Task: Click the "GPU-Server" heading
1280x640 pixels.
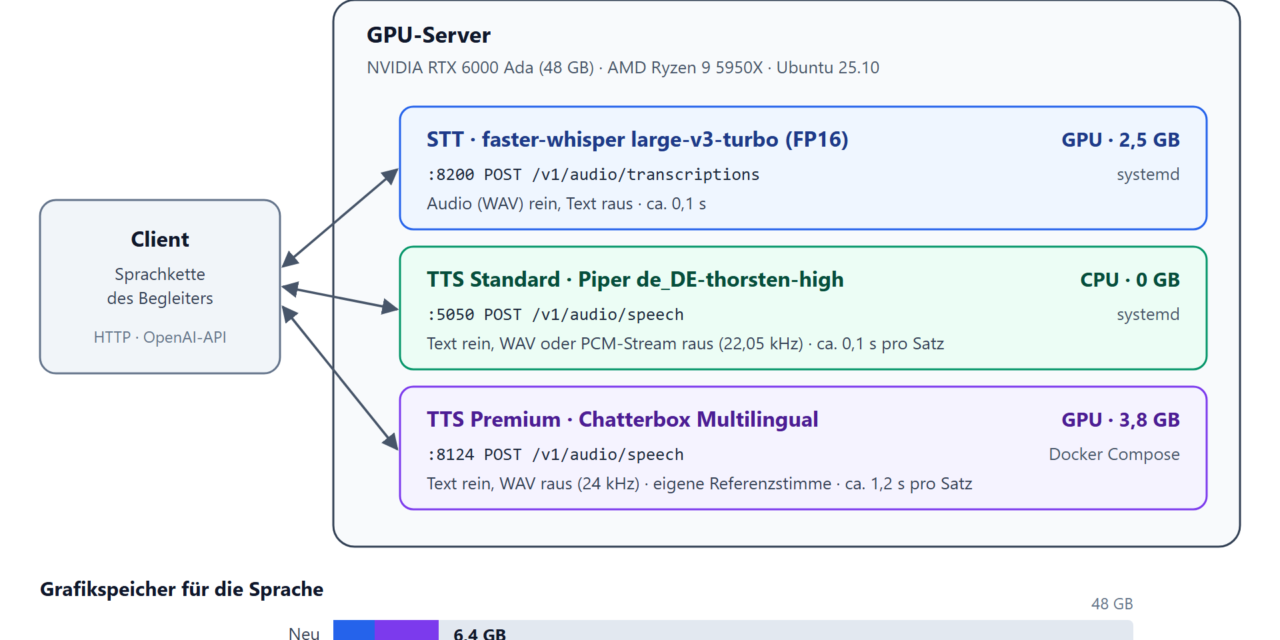Action: coord(429,36)
